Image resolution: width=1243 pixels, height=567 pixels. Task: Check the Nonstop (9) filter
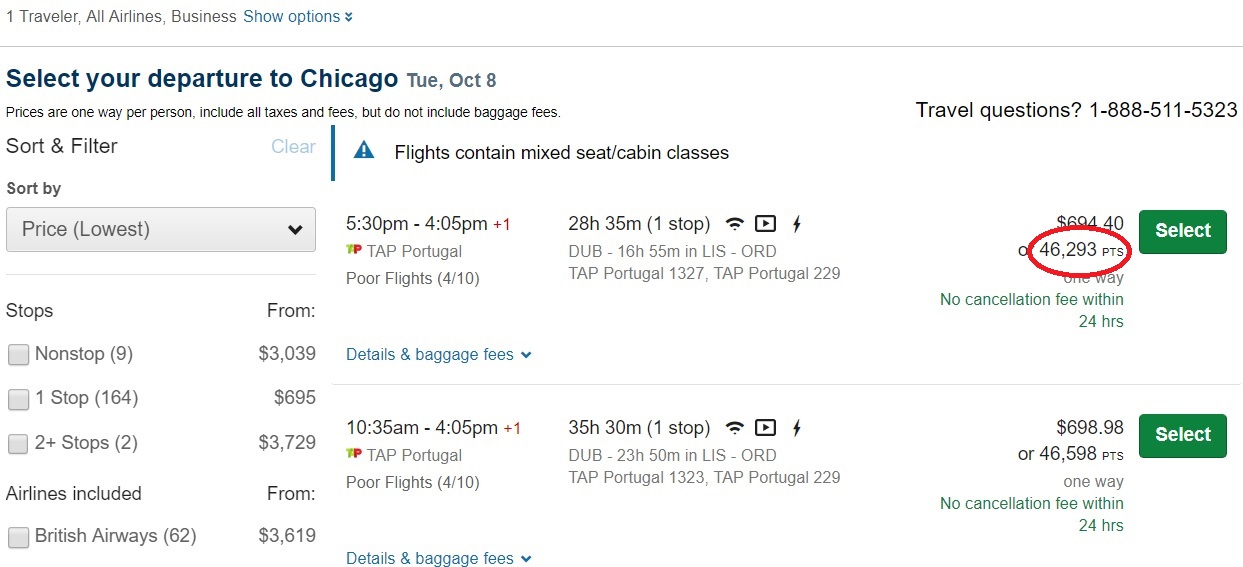[18, 354]
